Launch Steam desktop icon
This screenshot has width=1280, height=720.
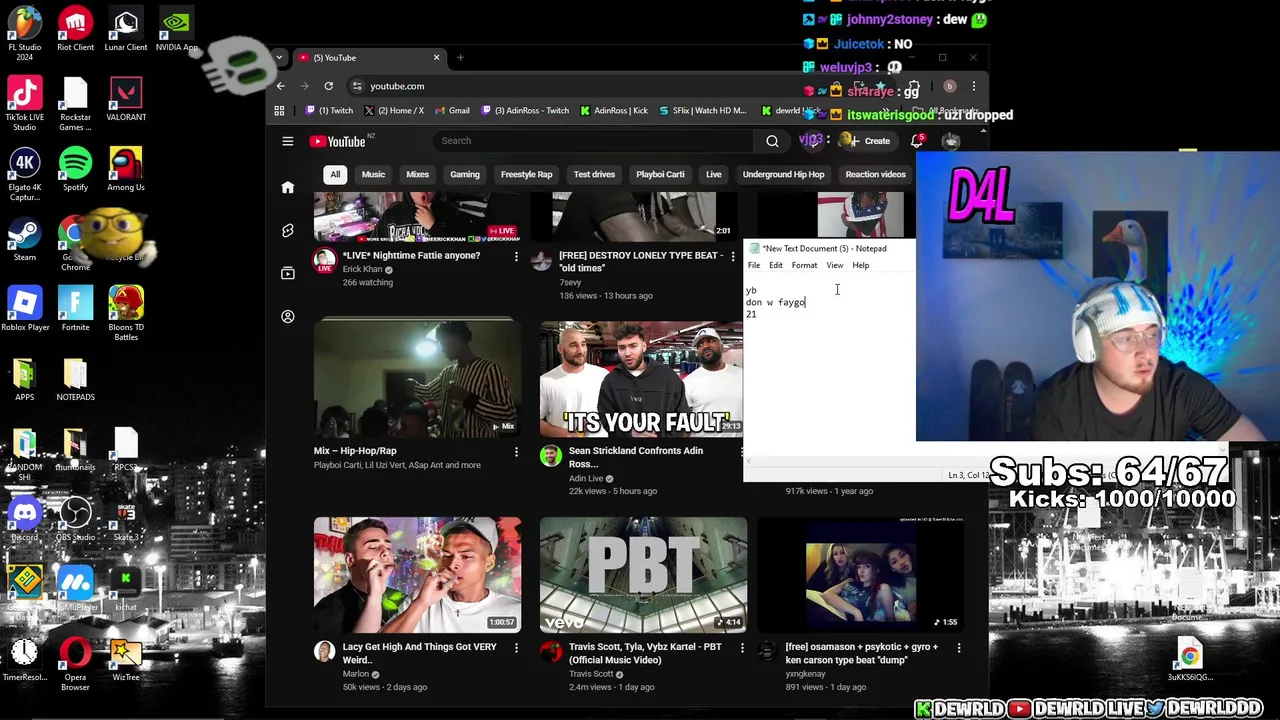coord(25,240)
